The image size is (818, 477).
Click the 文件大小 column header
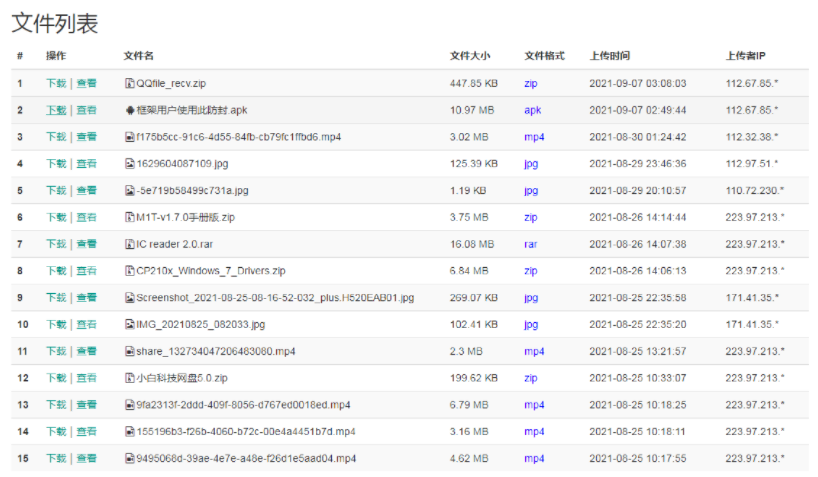click(x=470, y=56)
